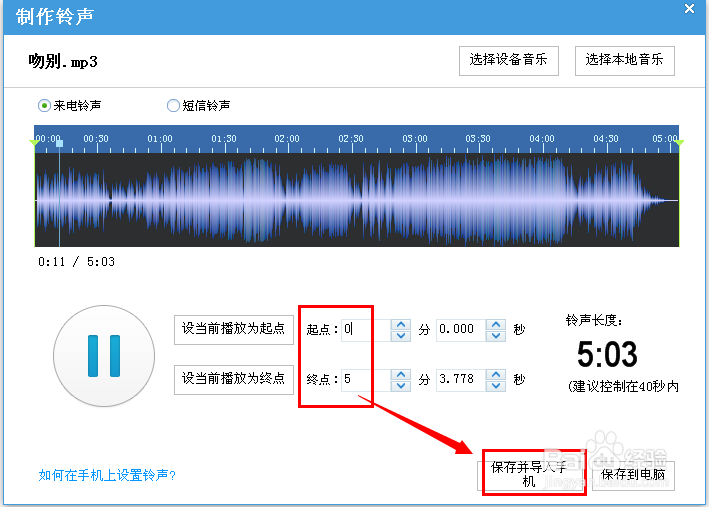
Task: Click the 选择设备音乐 button
Action: pos(509,61)
